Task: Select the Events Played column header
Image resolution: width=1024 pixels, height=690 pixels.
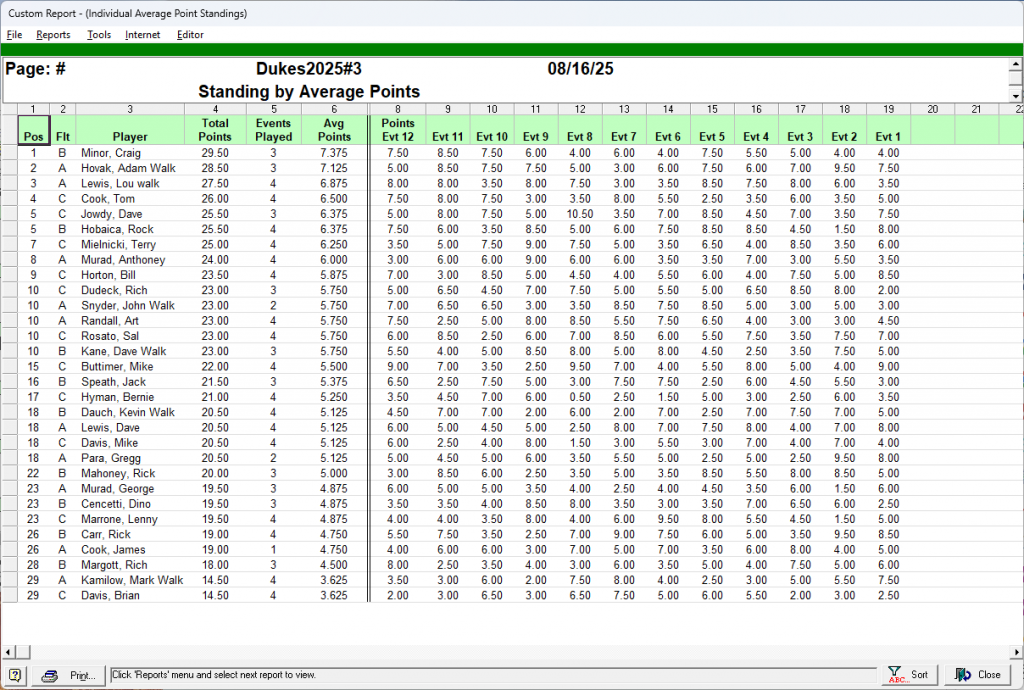Action: pyautogui.click(x=274, y=130)
